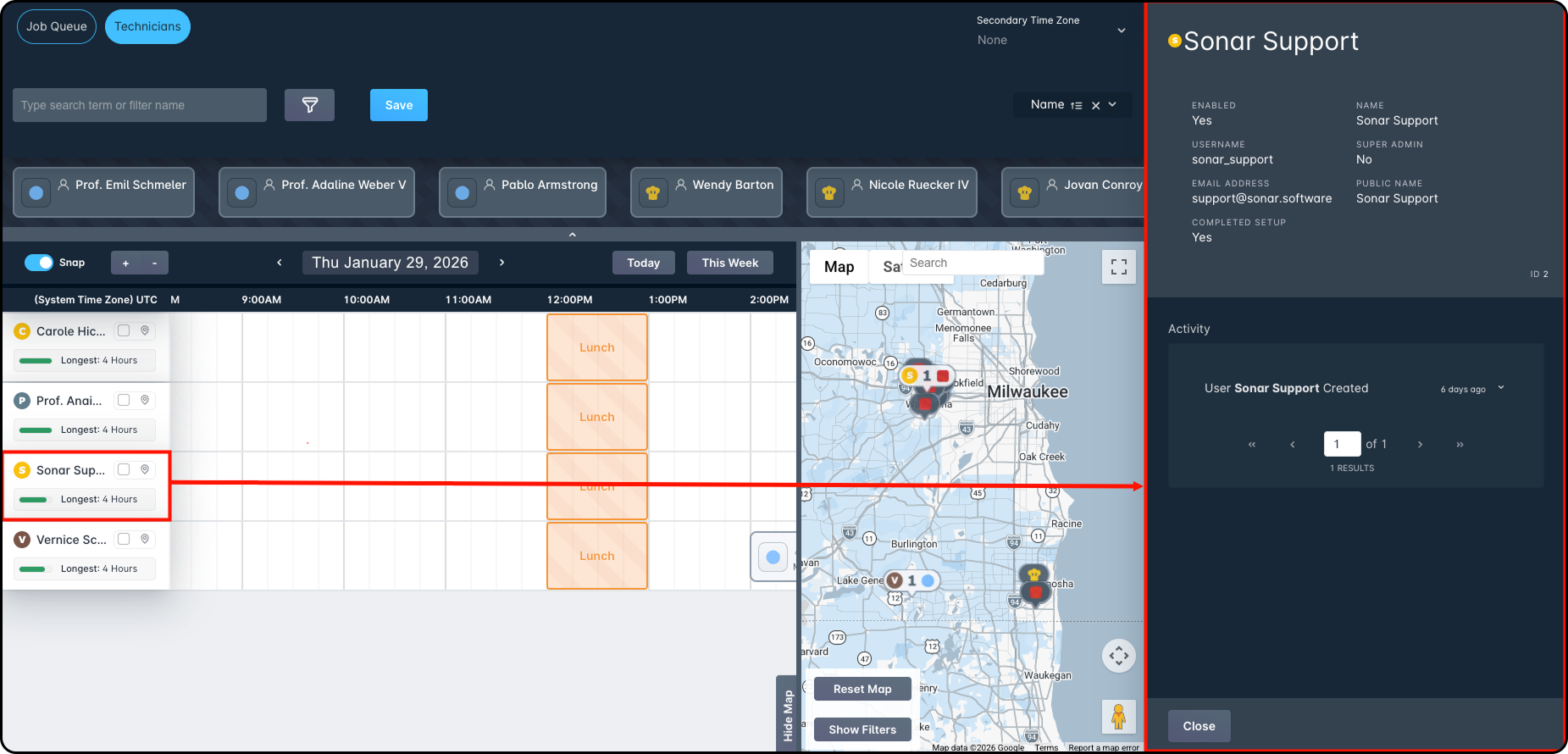Zoom in the timeline with the plus button
The width and height of the screenshot is (1568, 754).
(125, 263)
